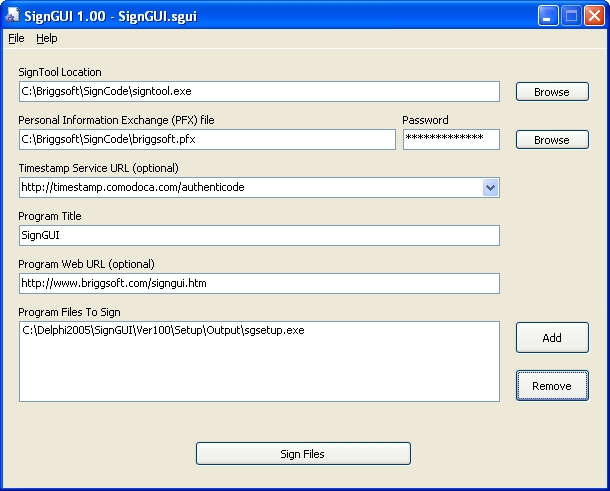Click the Password field
610x491 pixels.
tap(451, 139)
